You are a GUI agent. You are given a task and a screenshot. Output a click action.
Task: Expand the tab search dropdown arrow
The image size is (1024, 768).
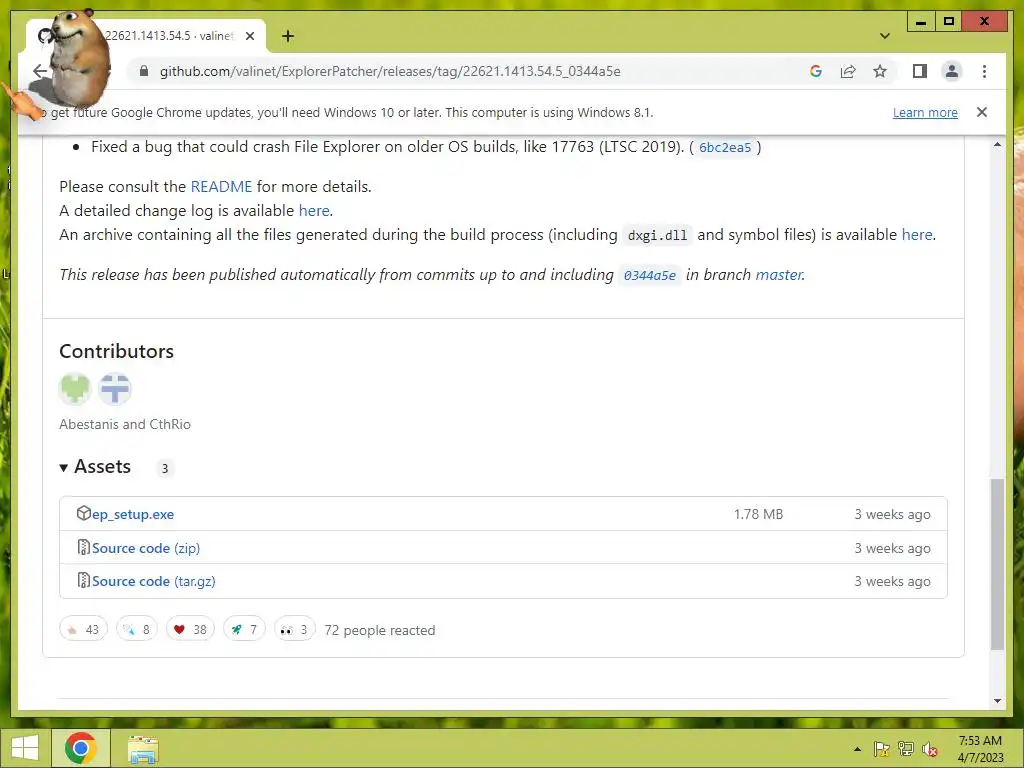[884, 36]
